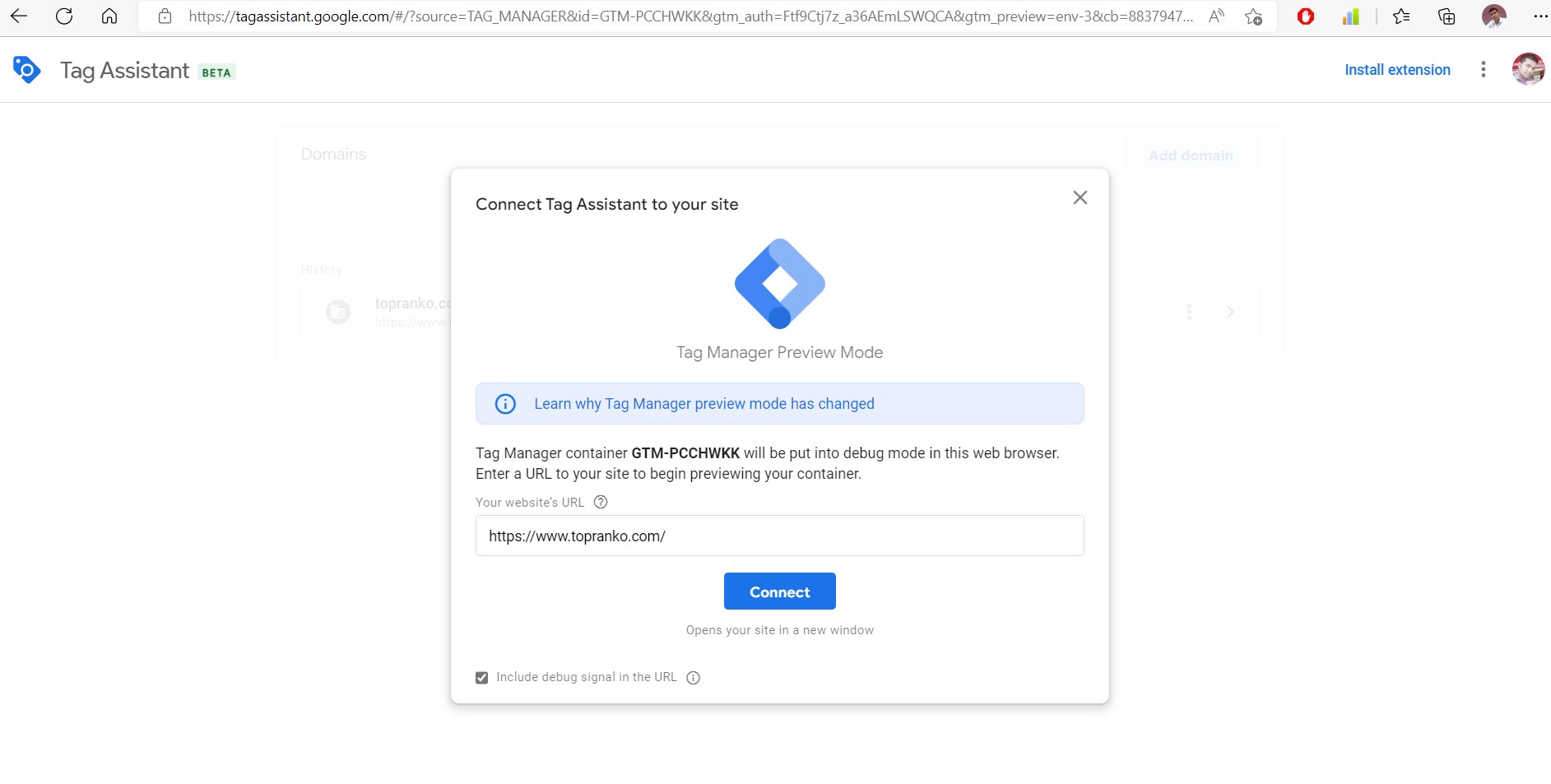Click the Add domain button
The image size is (1551, 784).
pyautogui.click(x=1191, y=155)
